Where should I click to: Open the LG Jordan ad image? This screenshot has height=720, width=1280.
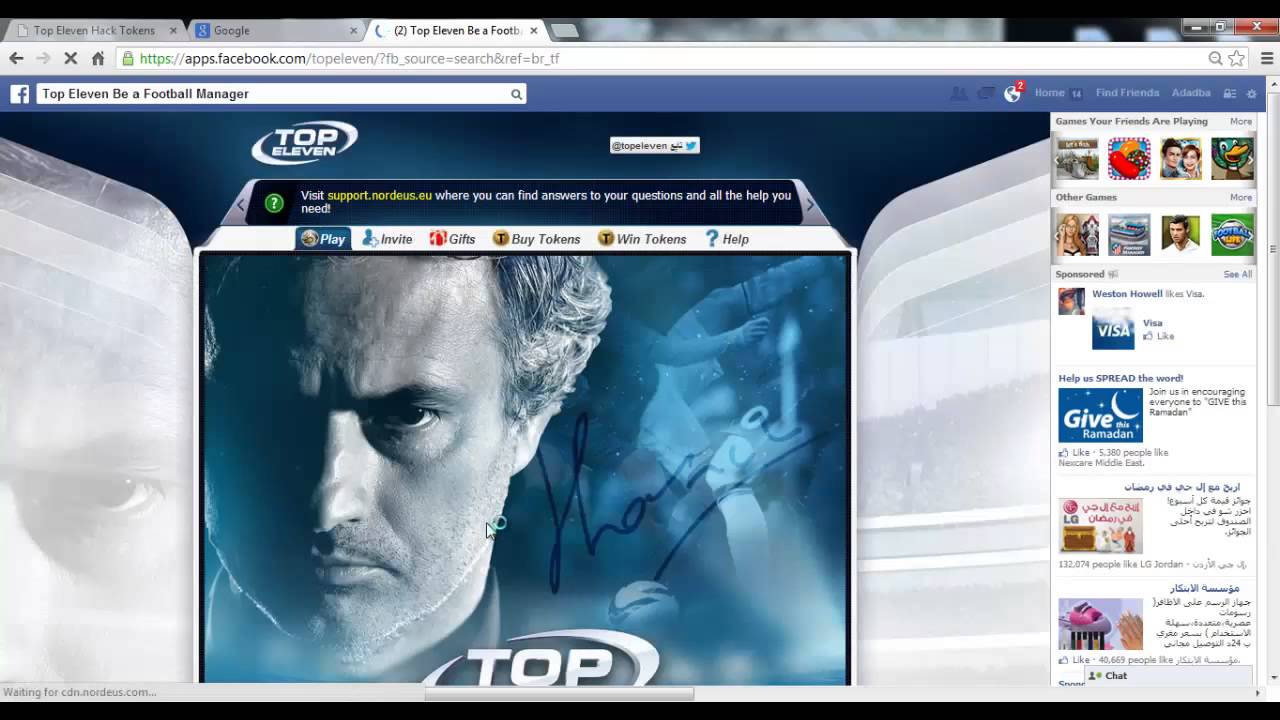click(1100, 526)
